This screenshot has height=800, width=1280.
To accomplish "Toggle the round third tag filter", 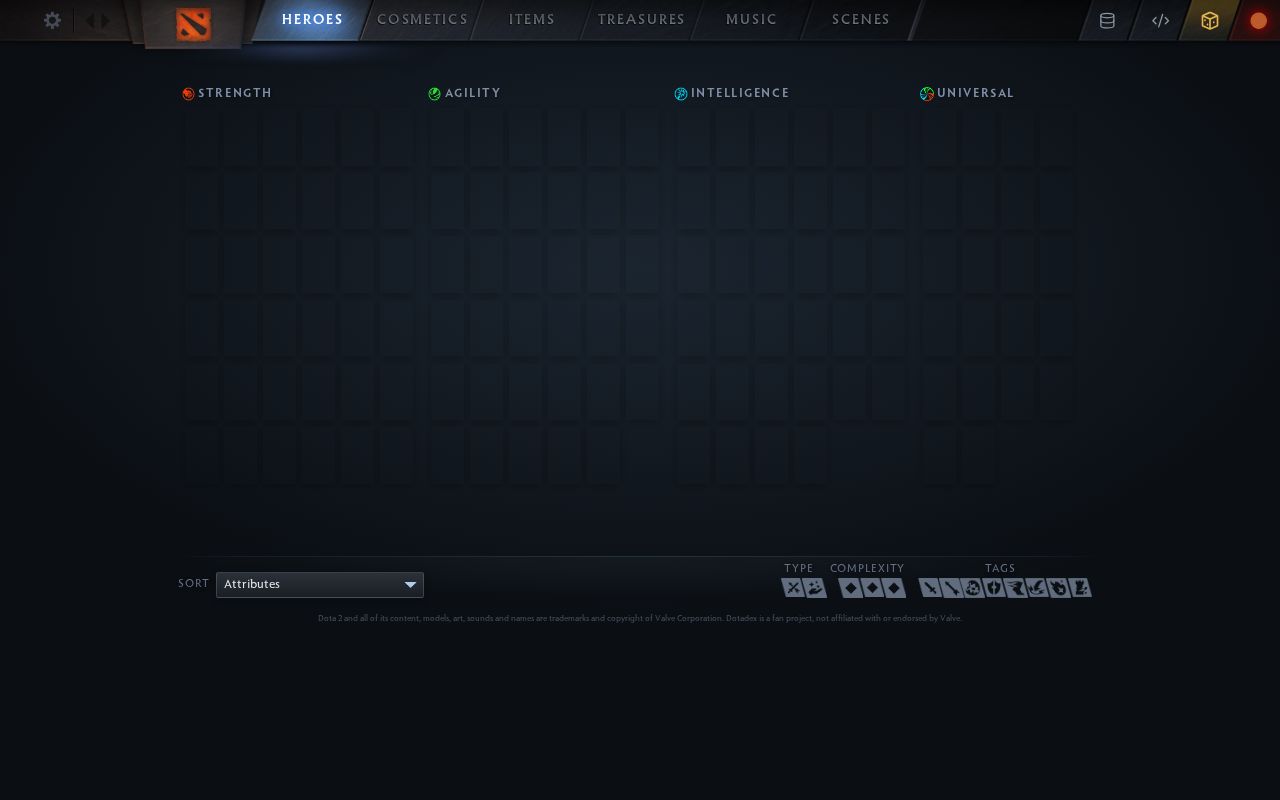I will 973,588.
